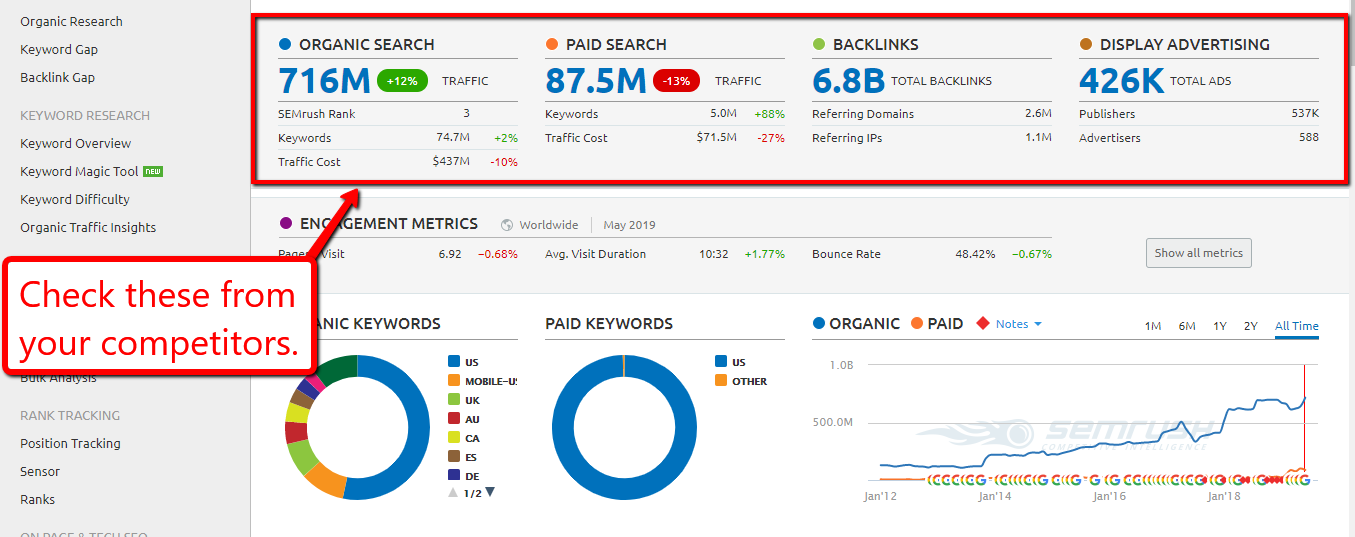
Task: Click Publishers value 537K
Action: pos(1305,114)
